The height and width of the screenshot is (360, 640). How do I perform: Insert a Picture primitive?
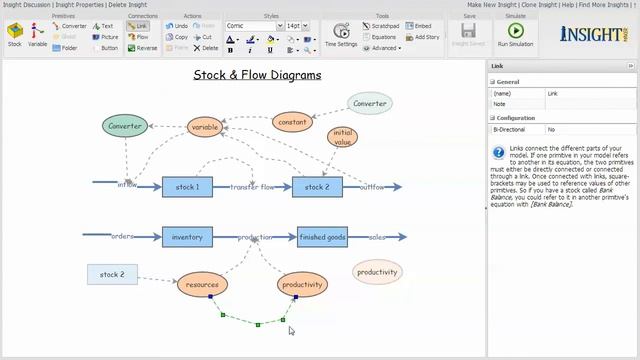pyautogui.click(x=106, y=37)
